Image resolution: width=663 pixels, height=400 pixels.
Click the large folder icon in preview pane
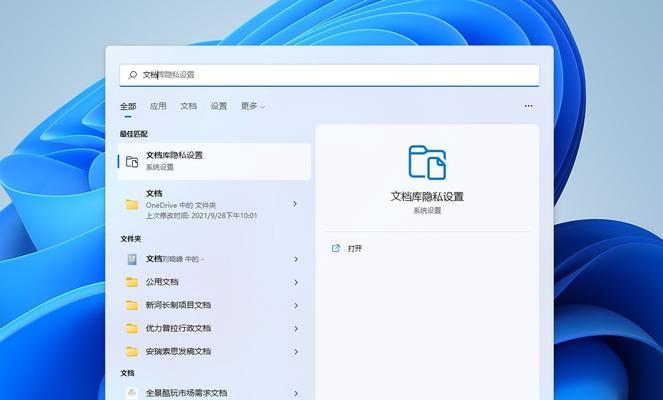click(x=427, y=162)
